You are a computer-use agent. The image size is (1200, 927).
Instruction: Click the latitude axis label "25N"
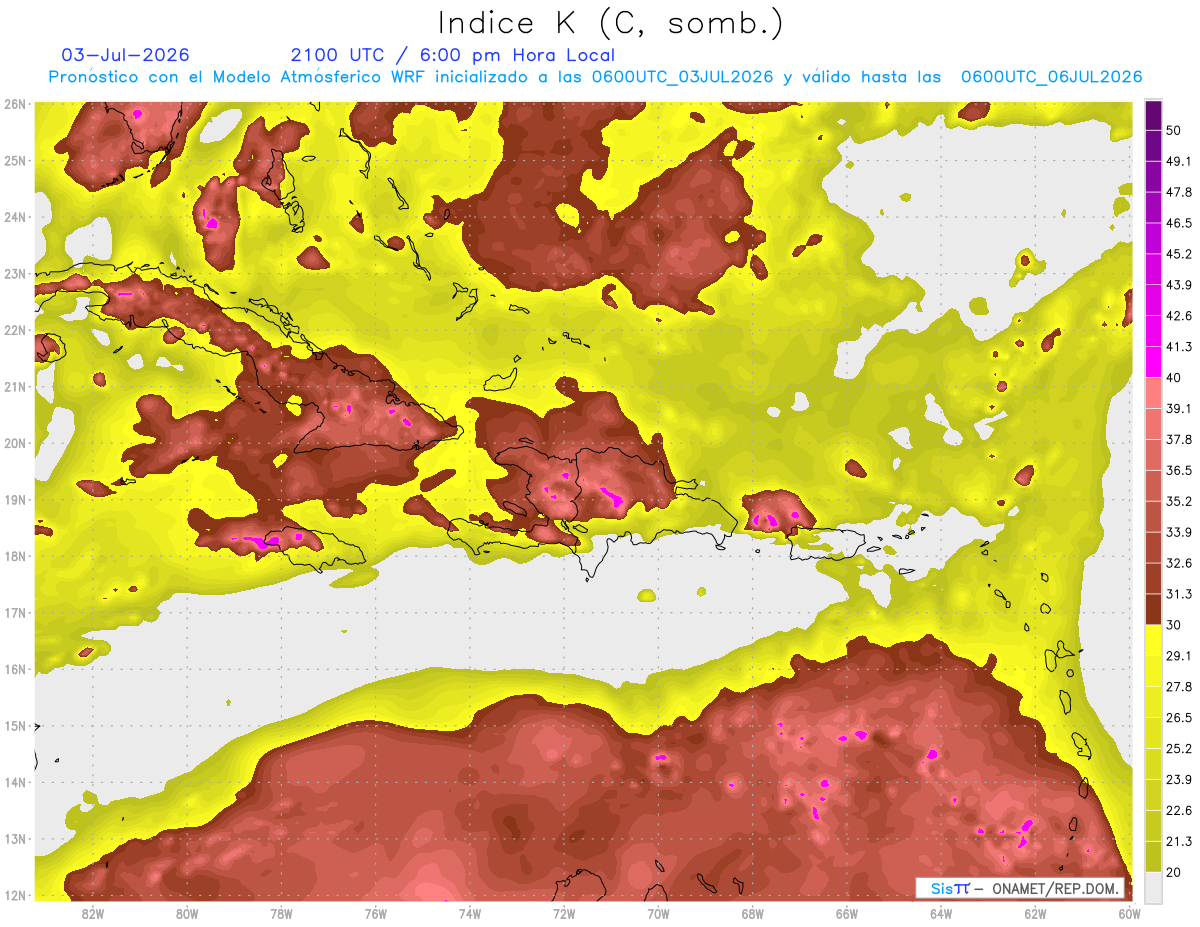coord(15,161)
